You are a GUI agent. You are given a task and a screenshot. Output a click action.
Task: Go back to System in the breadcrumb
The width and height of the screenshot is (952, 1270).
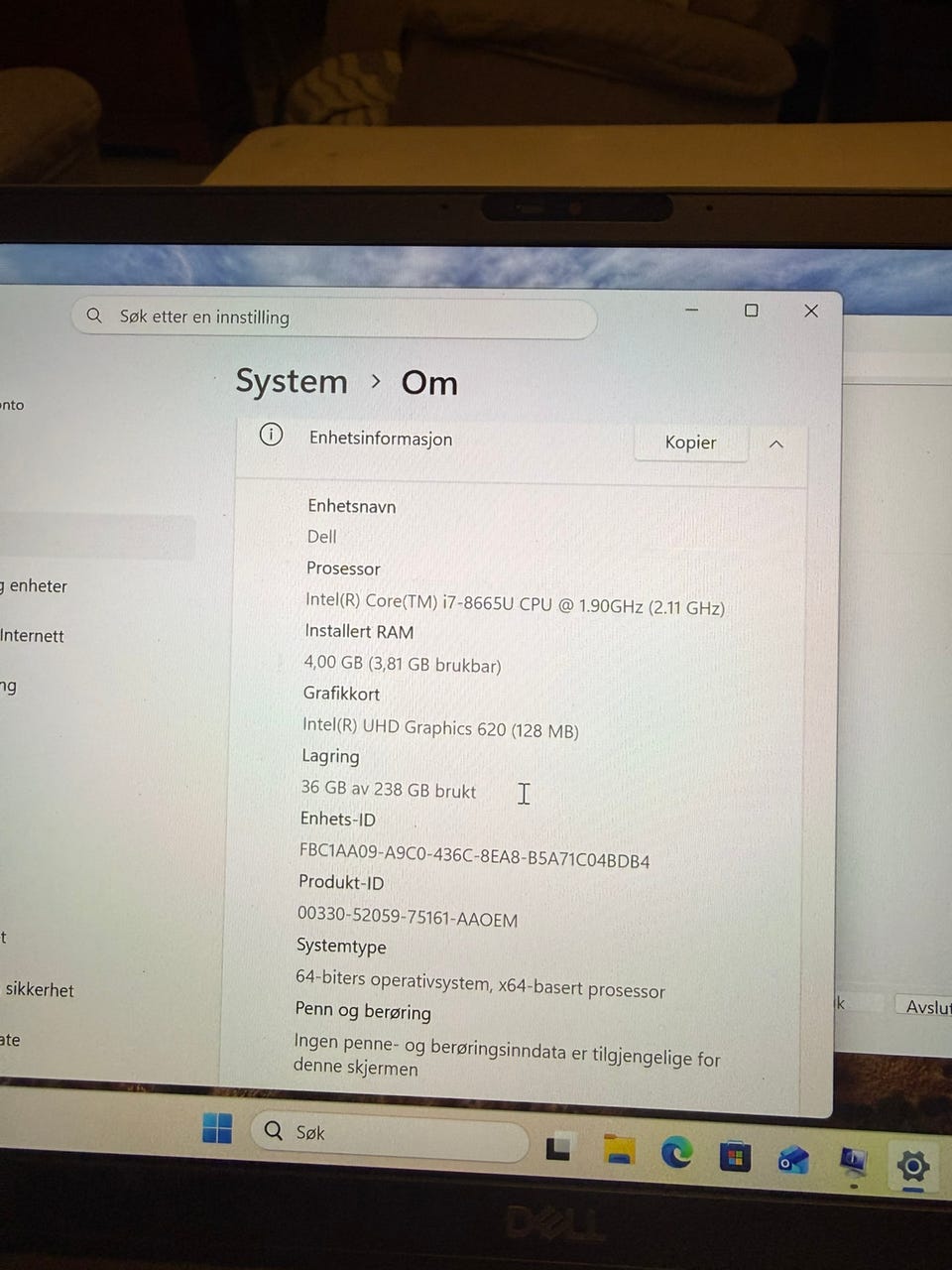coord(292,381)
